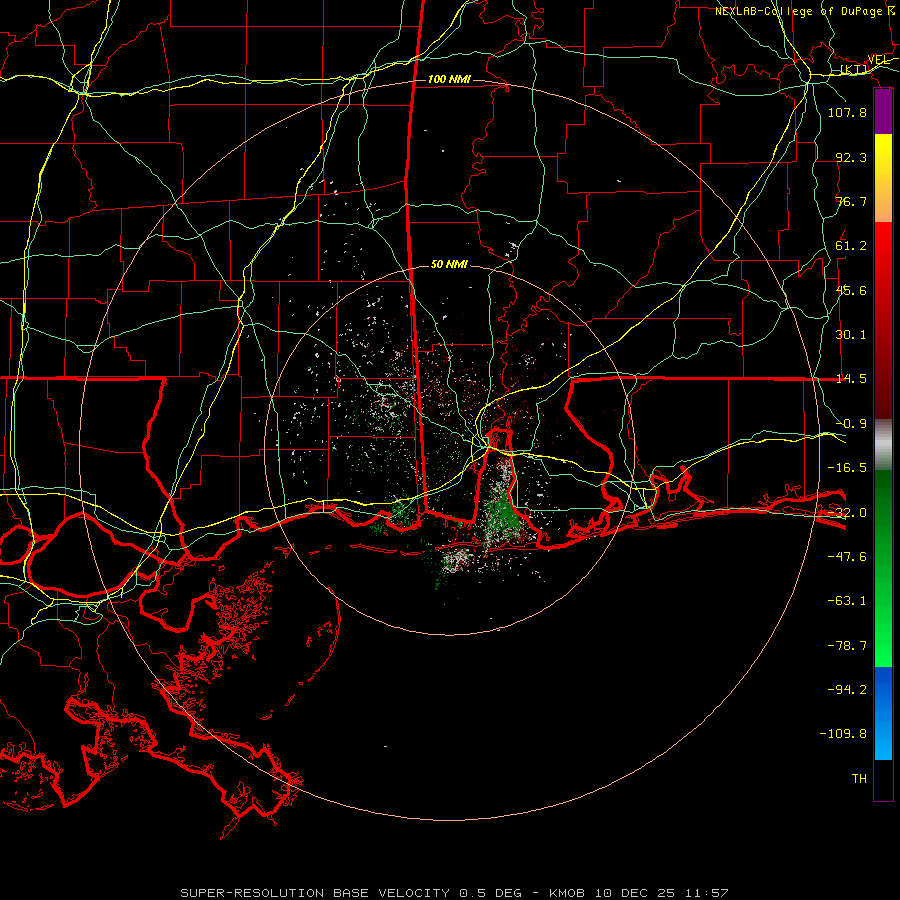The image size is (900, 900).
Task: Select the red band of the velocity color bar
Action: click(883, 320)
